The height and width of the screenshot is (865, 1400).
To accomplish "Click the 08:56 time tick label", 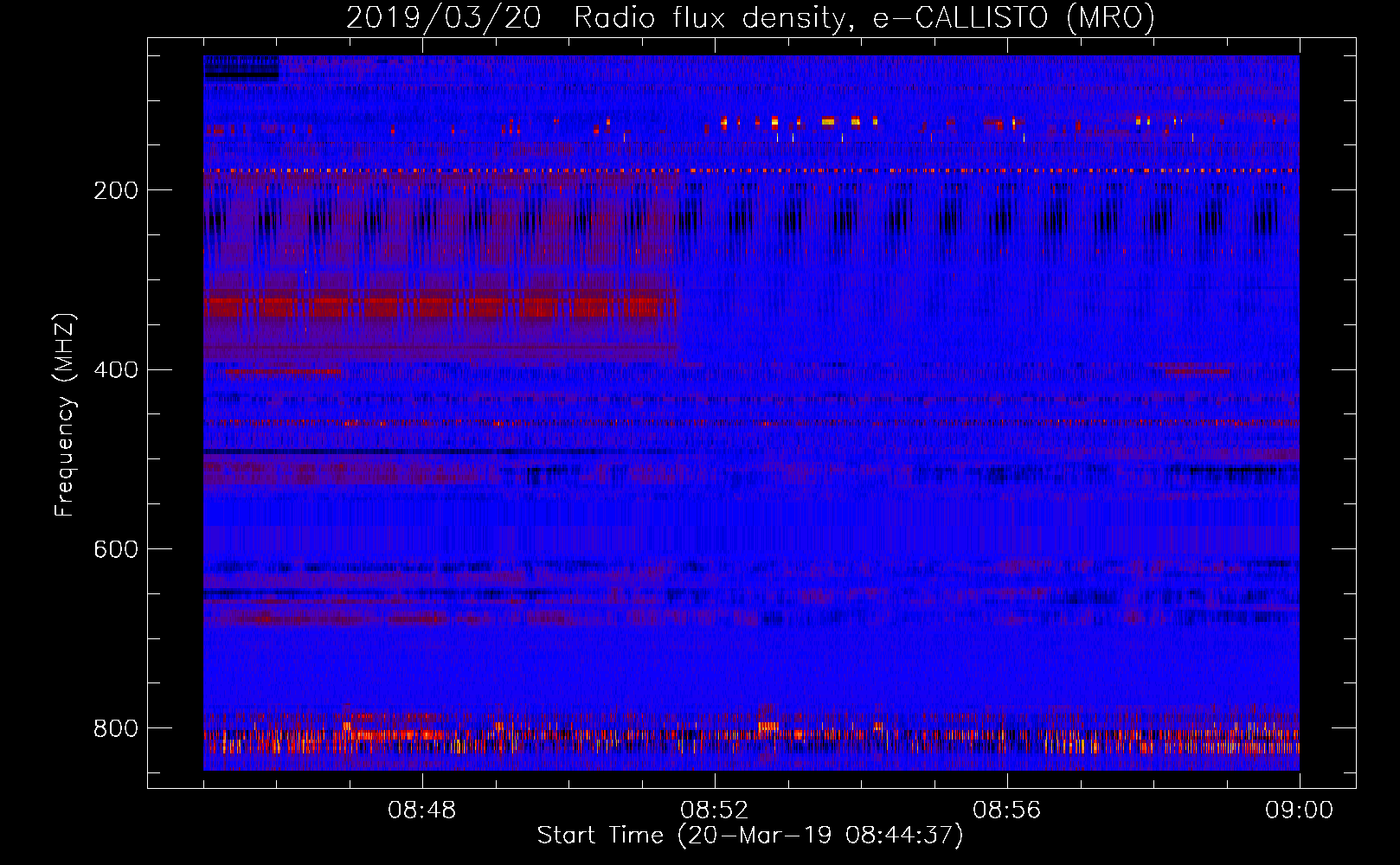I will pyautogui.click(x=1007, y=811).
